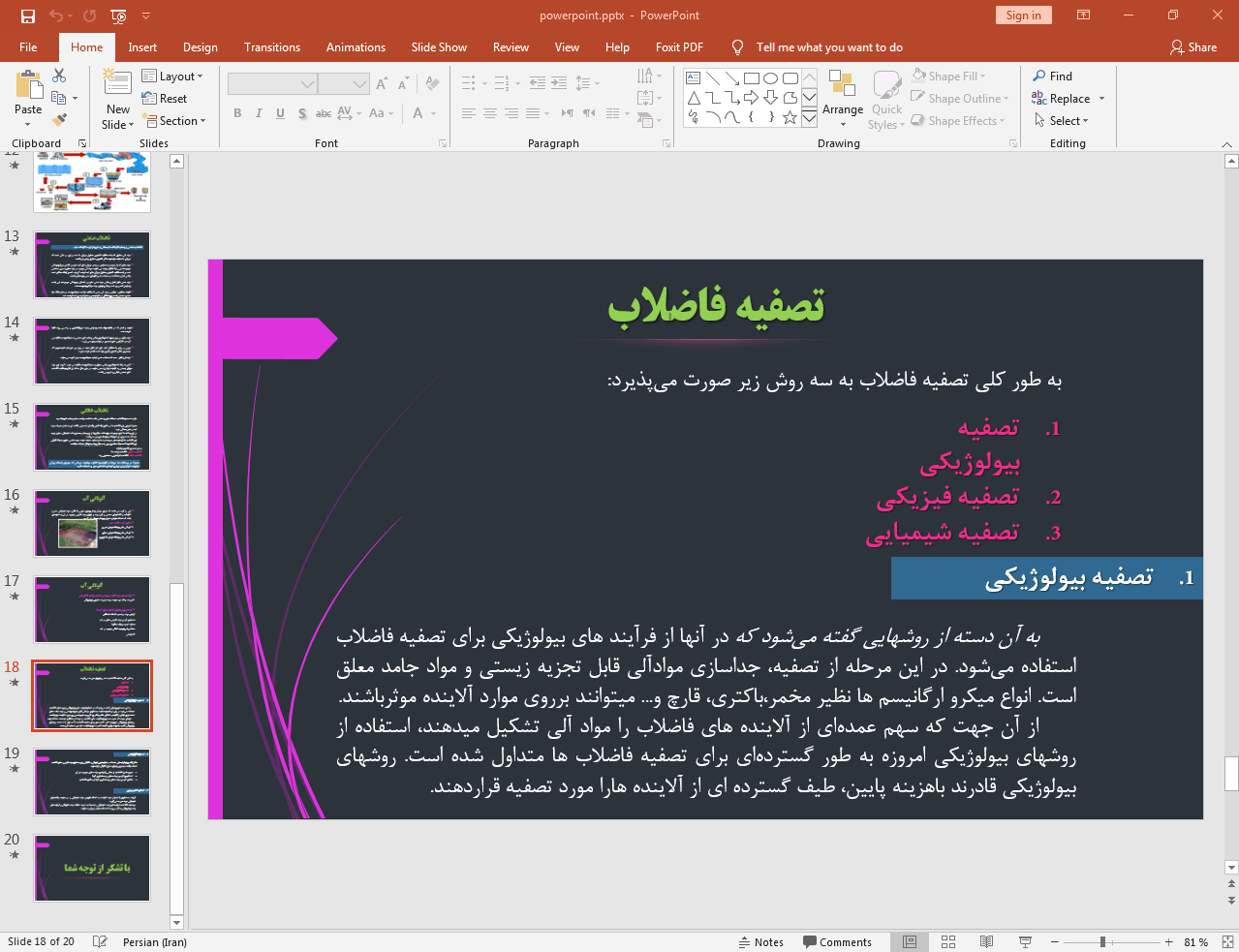1239x952 pixels.
Task: Click the Sign in button
Action: [x=1023, y=15]
